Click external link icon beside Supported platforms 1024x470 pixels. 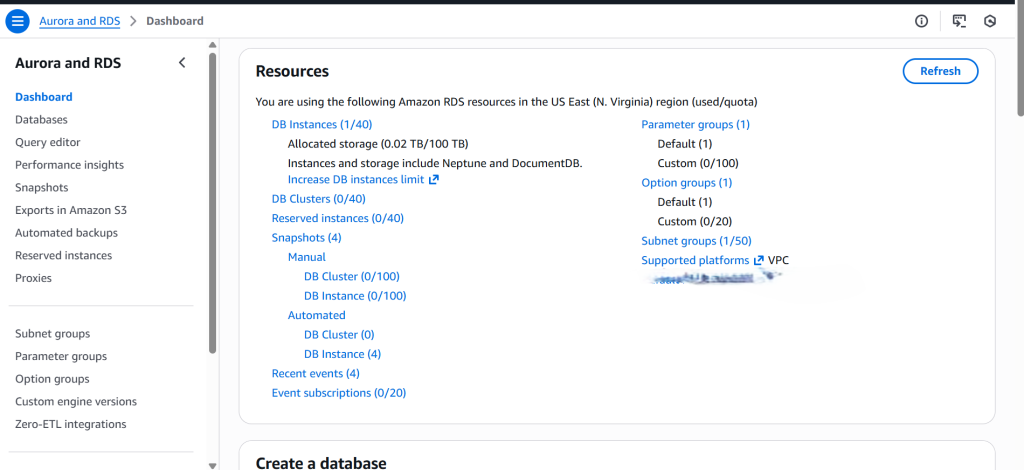(x=759, y=261)
